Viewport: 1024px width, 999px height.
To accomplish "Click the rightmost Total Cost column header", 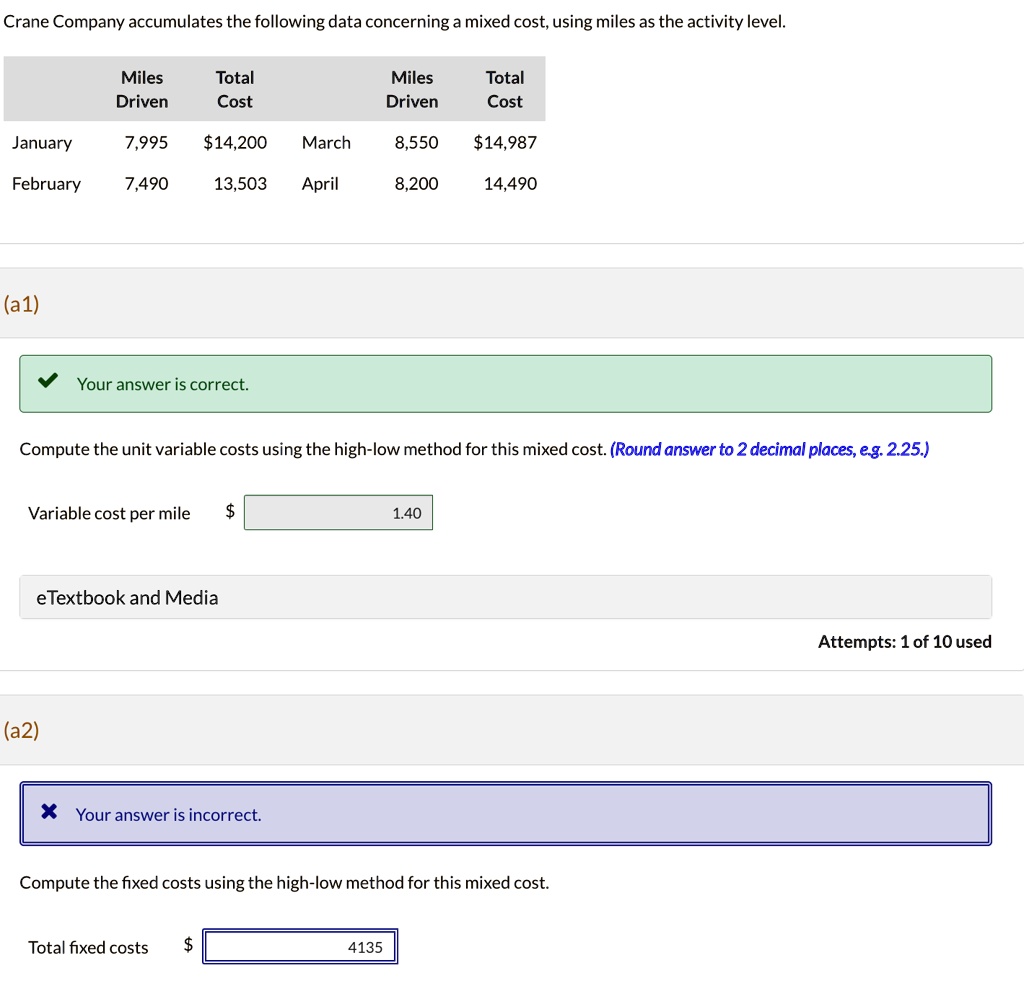I will tap(505, 89).
